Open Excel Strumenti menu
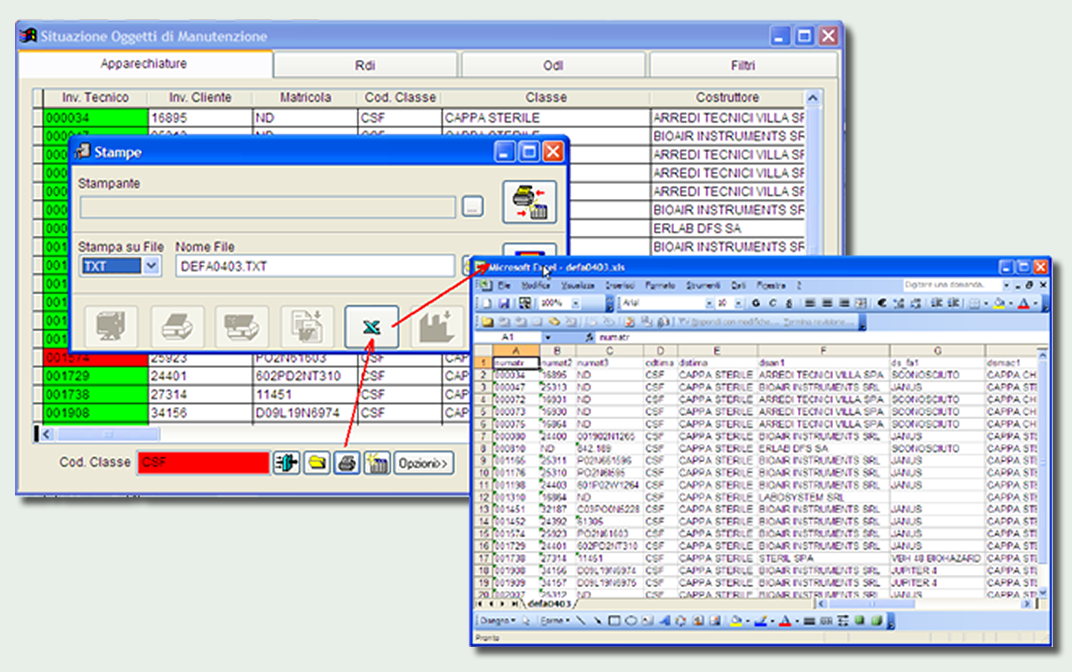This screenshot has height=672, width=1072. [704, 285]
